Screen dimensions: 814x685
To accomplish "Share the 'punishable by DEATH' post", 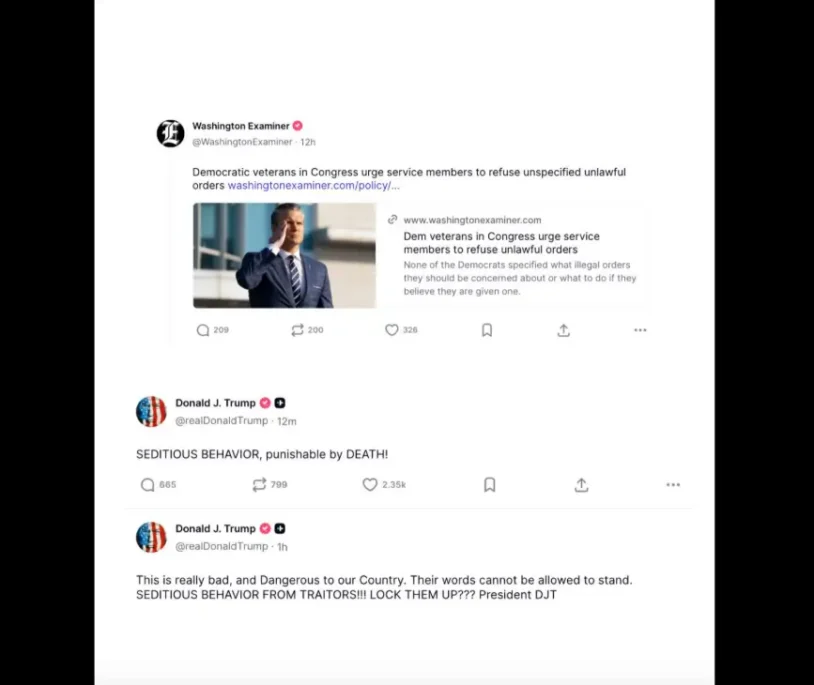I will click(581, 485).
